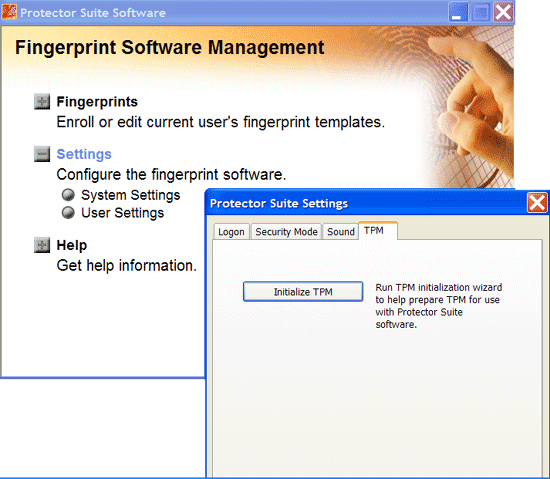Open the Help heading
Screen dimensions: 550x479
[72, 245]
